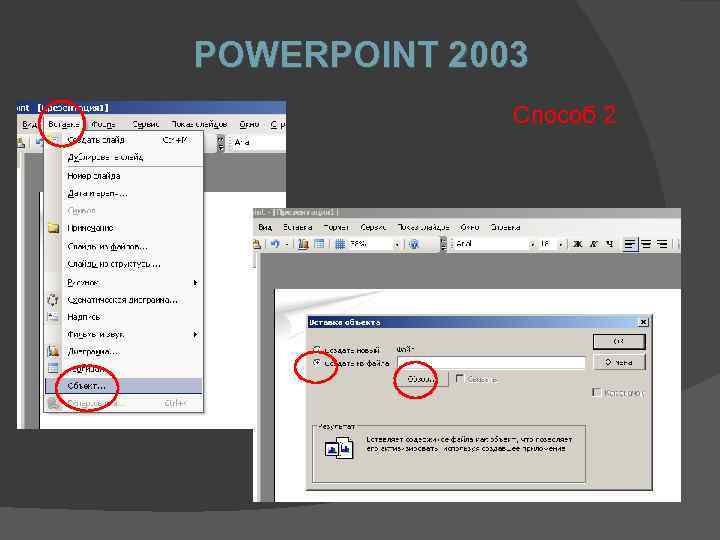Open the Вид menu in left window
This screenshot has width=720, height=540.
tap(29, 124)
